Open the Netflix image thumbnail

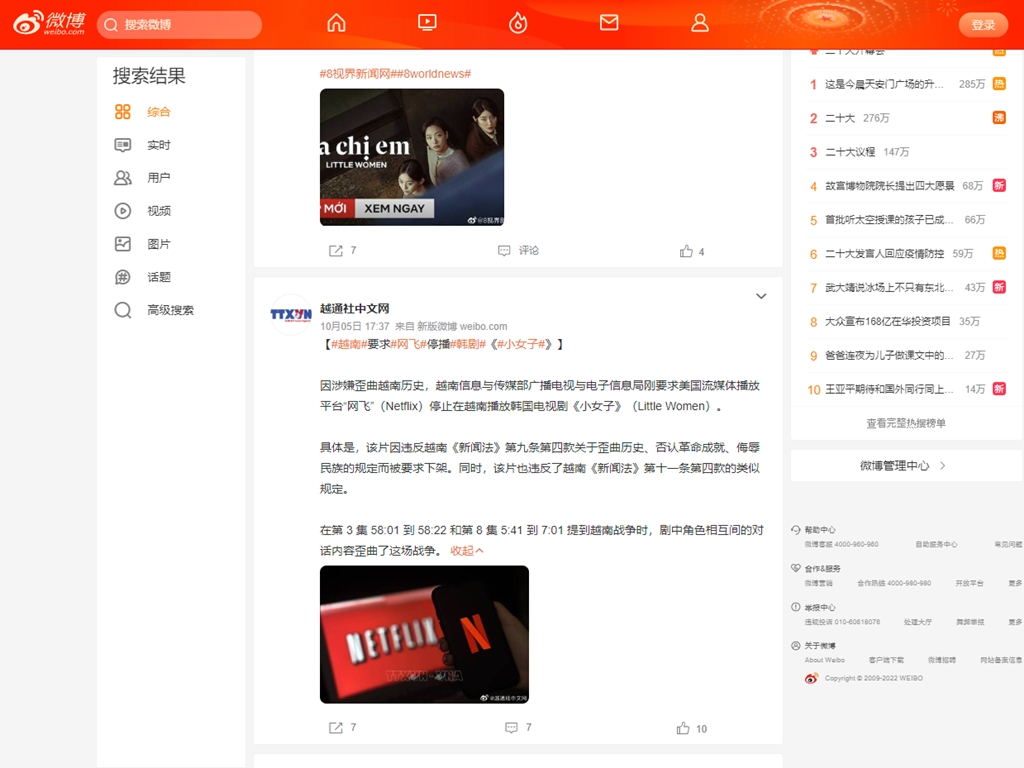click(x=424, y=634)
